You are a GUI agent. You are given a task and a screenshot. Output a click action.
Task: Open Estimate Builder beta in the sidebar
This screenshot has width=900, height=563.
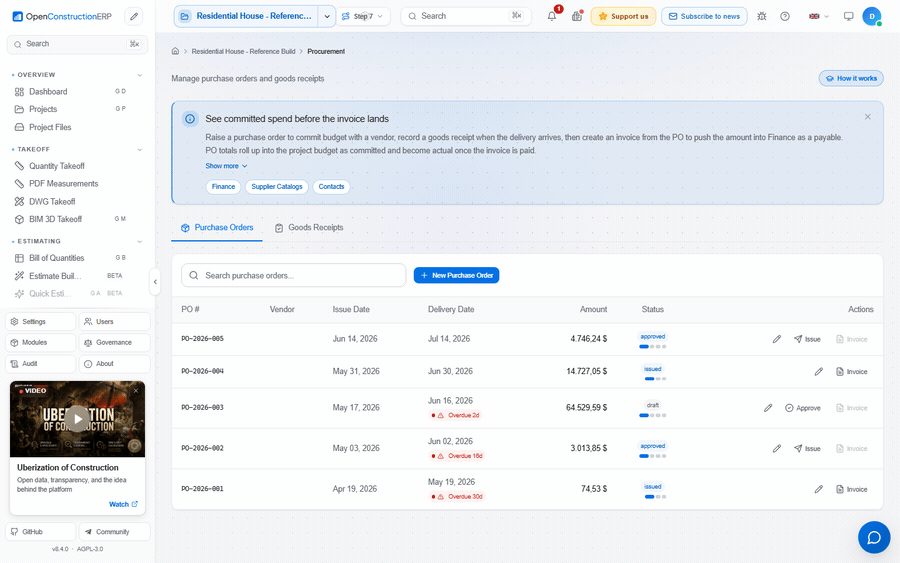click(76, 276)
